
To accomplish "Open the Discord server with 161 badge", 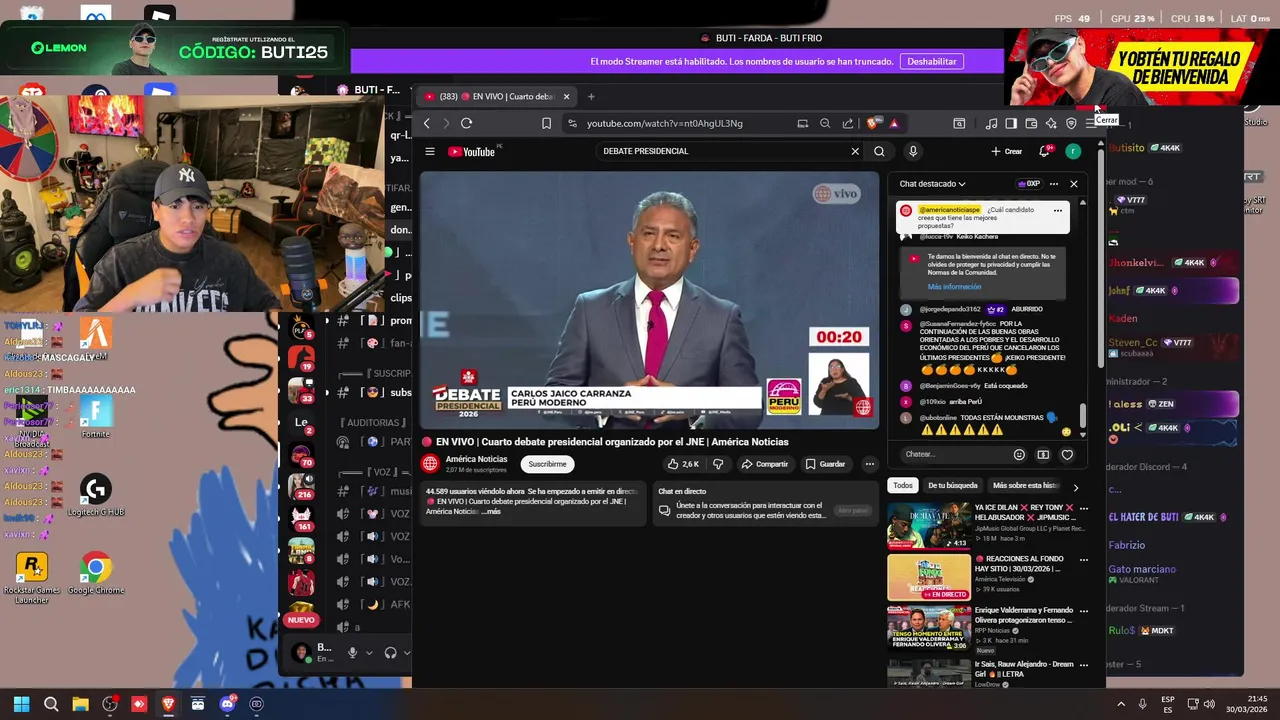I will [301, 518].
